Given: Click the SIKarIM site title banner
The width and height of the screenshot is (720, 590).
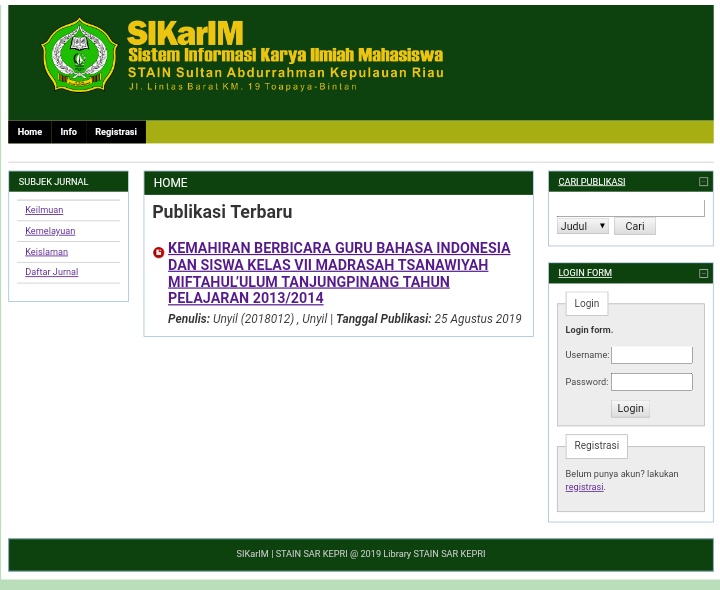Looking at the screenshot, I should 185,33.
